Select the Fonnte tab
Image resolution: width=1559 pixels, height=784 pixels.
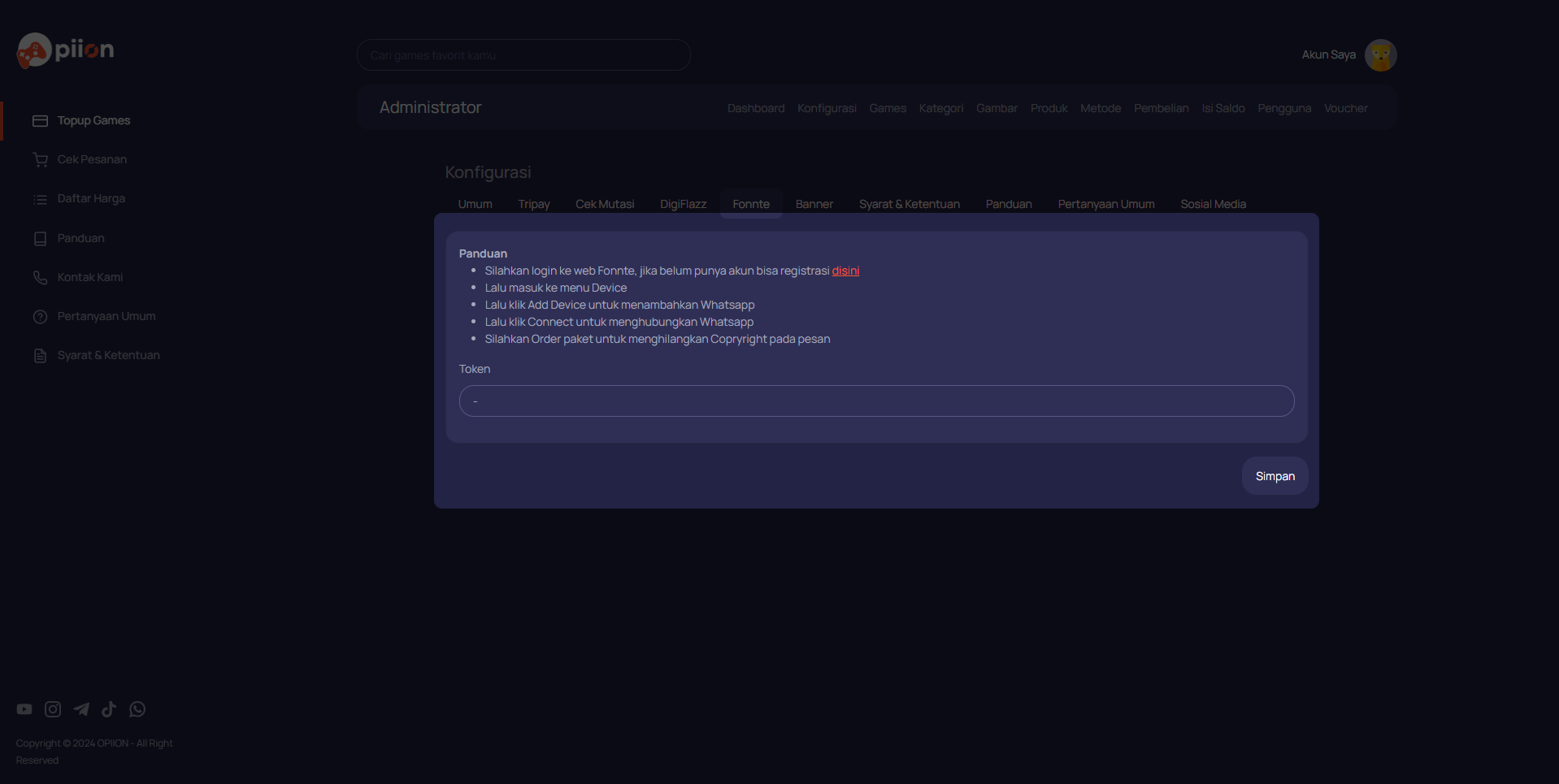751,204
